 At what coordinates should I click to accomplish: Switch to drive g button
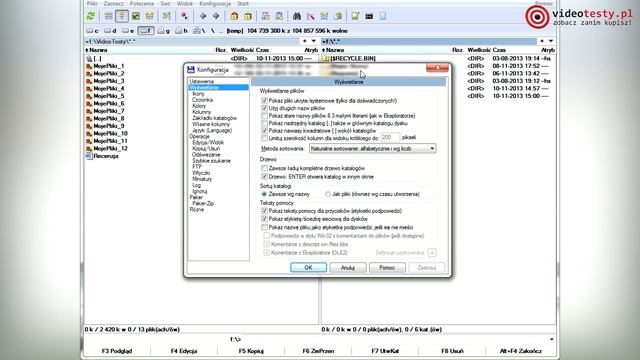164,31
